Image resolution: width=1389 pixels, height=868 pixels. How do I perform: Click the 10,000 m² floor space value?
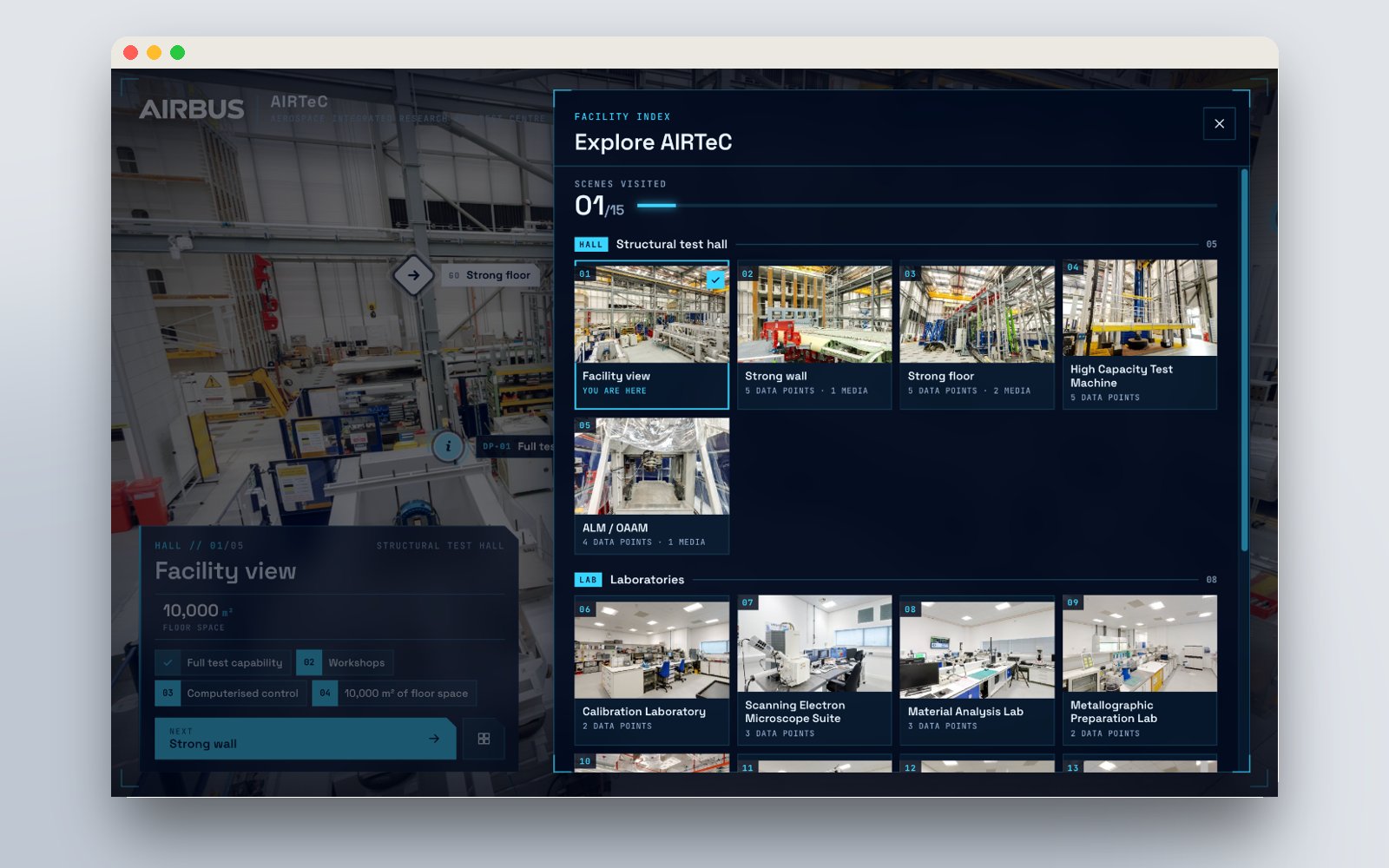tap(197, 610)
